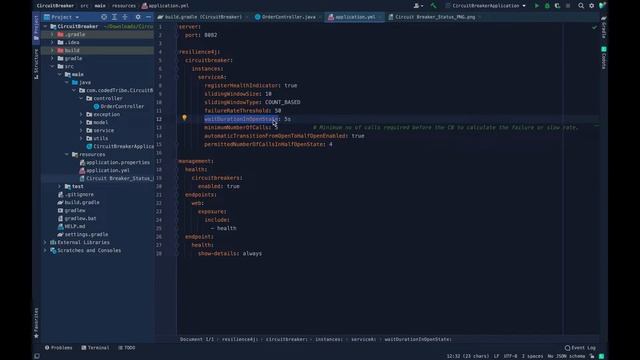This screenshot has height=360, width=640.
Task: Toggle read-only lock icon in status bar
Action: coord(592,356)
